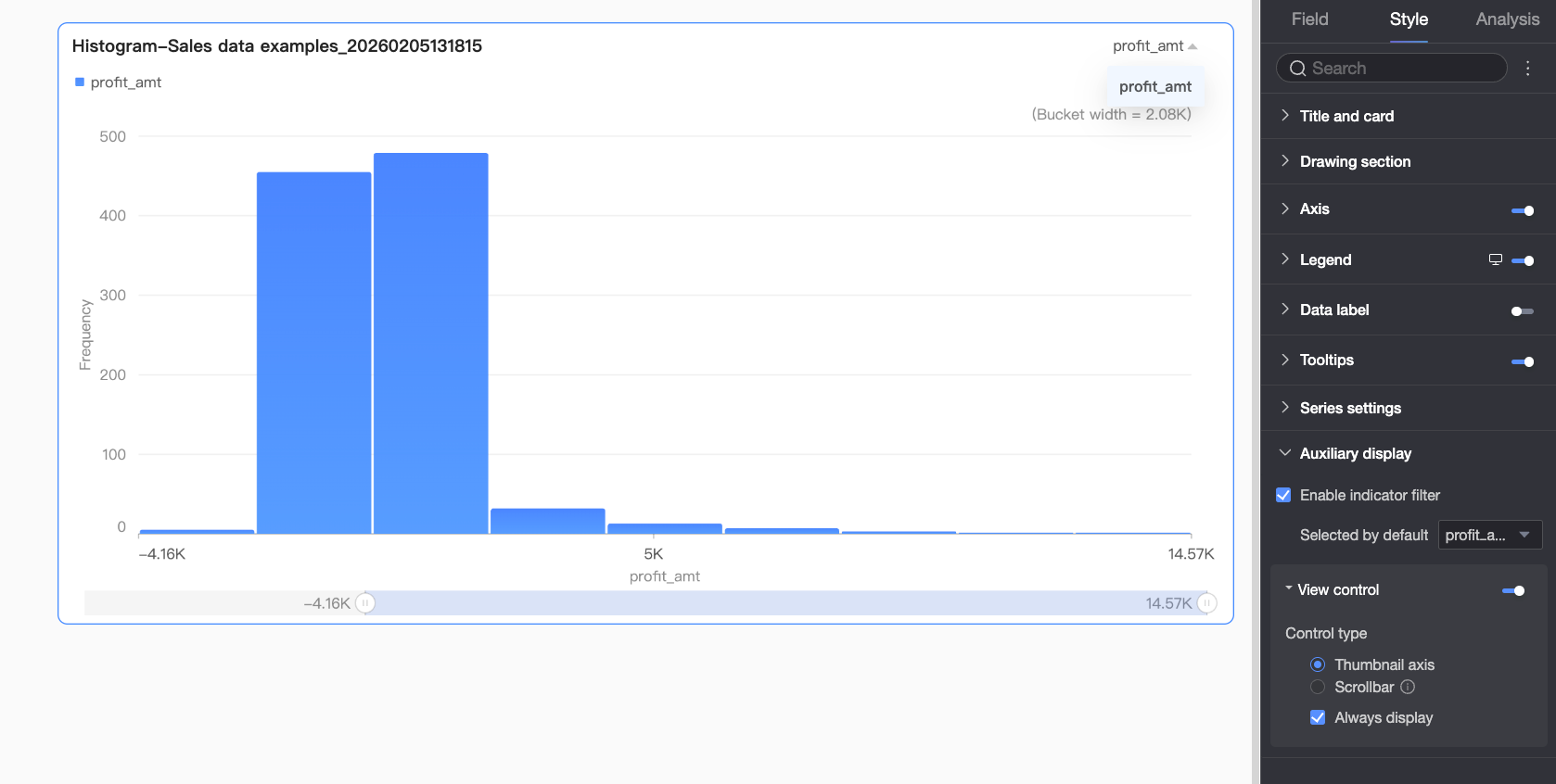Collapse the Auxiliary display section
1556x784 pixels.
1355,453
